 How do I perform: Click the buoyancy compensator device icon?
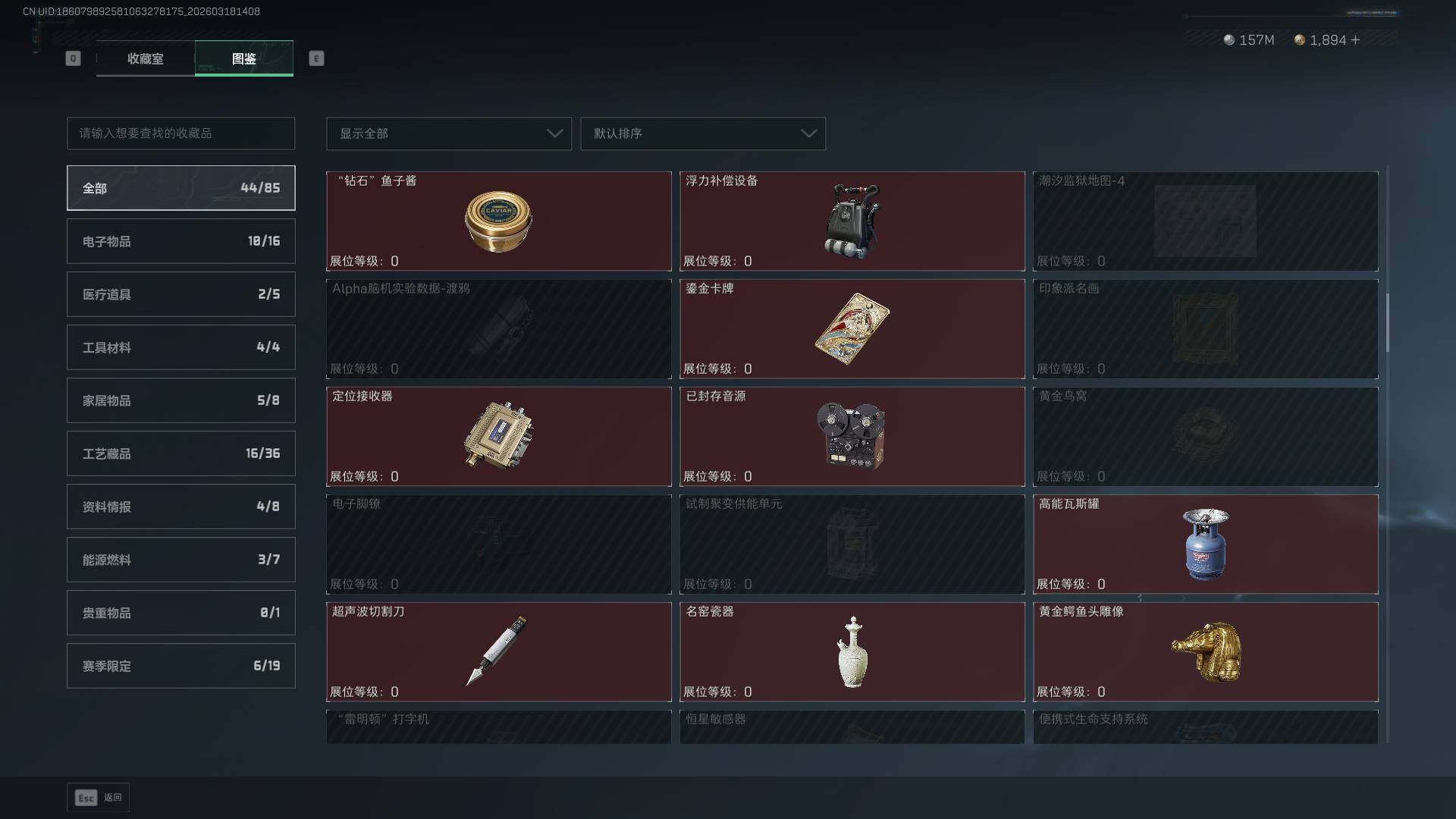852,221
